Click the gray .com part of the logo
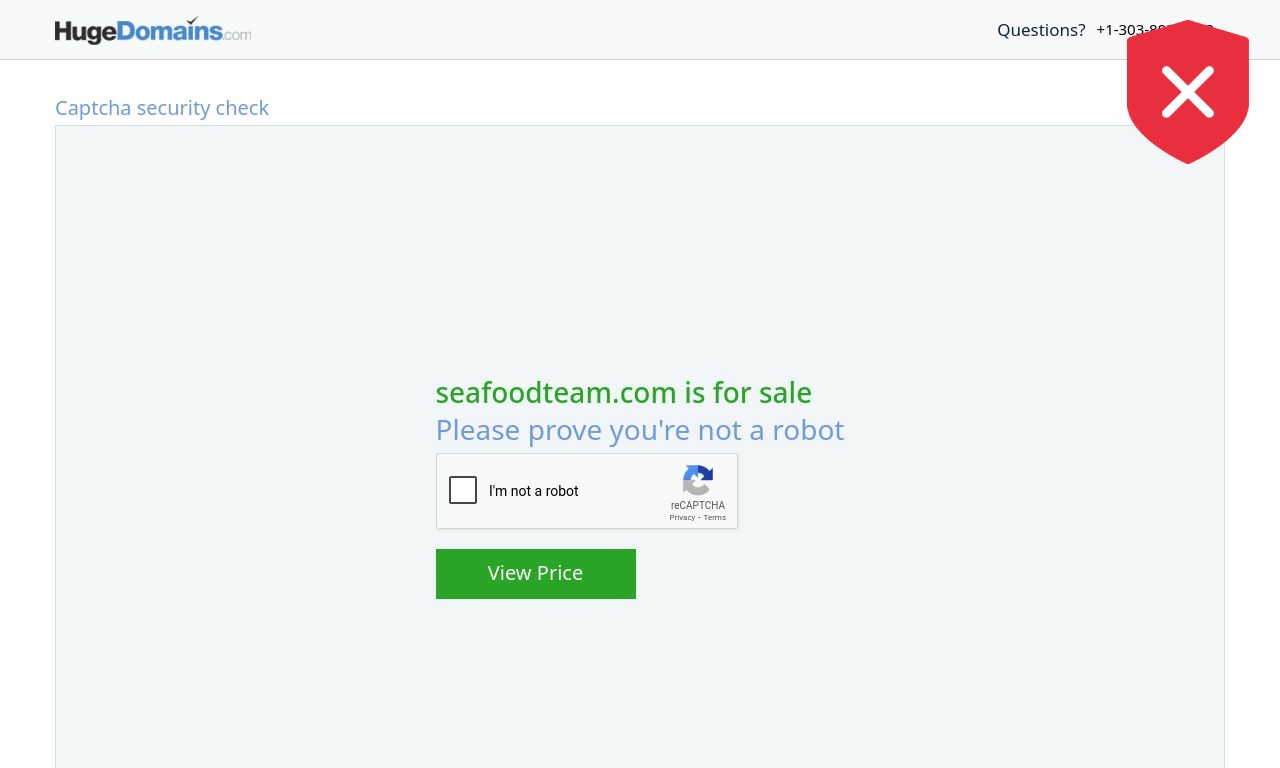 point(238,35)
